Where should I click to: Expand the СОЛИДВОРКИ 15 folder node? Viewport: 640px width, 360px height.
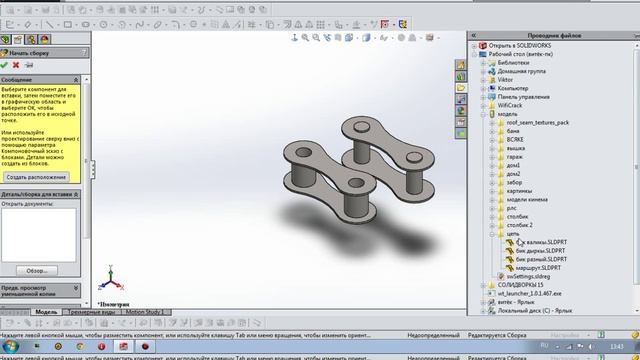coord(483,285)
